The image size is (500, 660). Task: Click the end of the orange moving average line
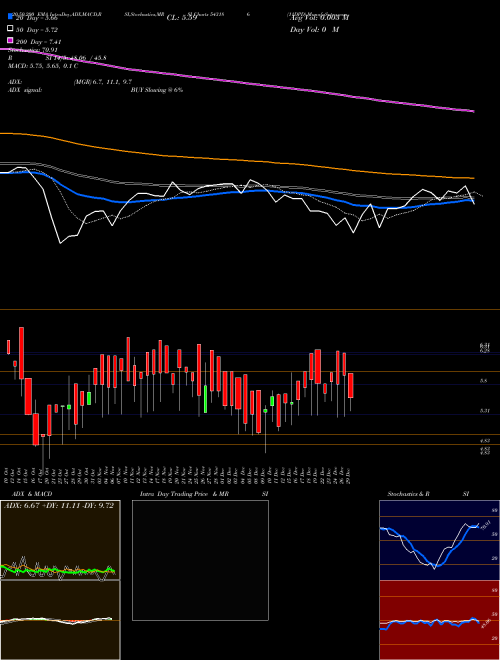[x=473, y=178]
